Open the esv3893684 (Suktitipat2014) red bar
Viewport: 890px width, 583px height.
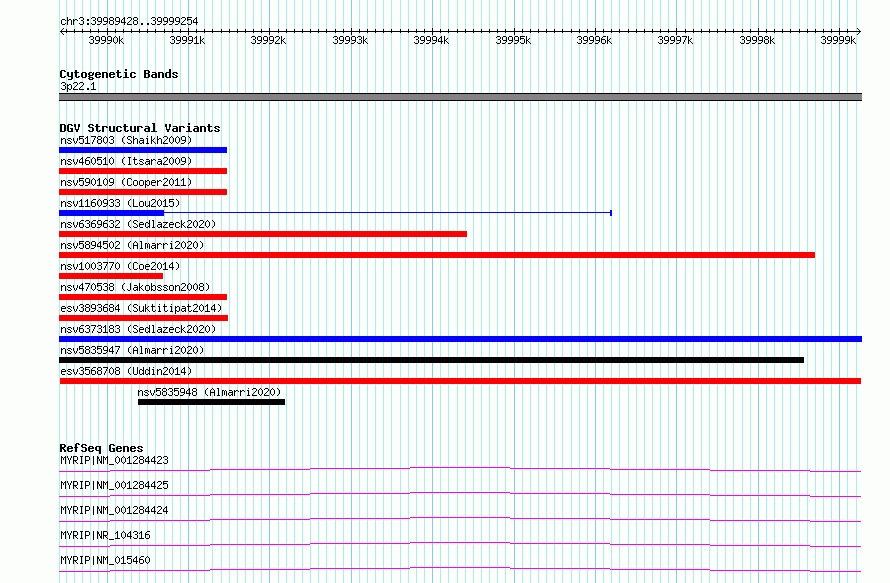point(144,318)
